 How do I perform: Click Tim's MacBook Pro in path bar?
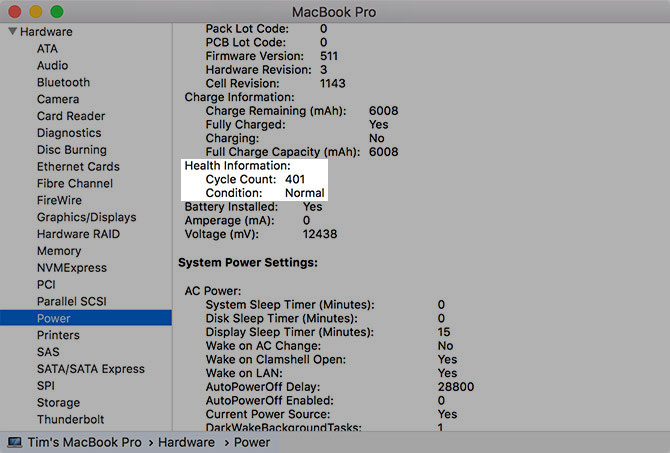pos(84,442)
